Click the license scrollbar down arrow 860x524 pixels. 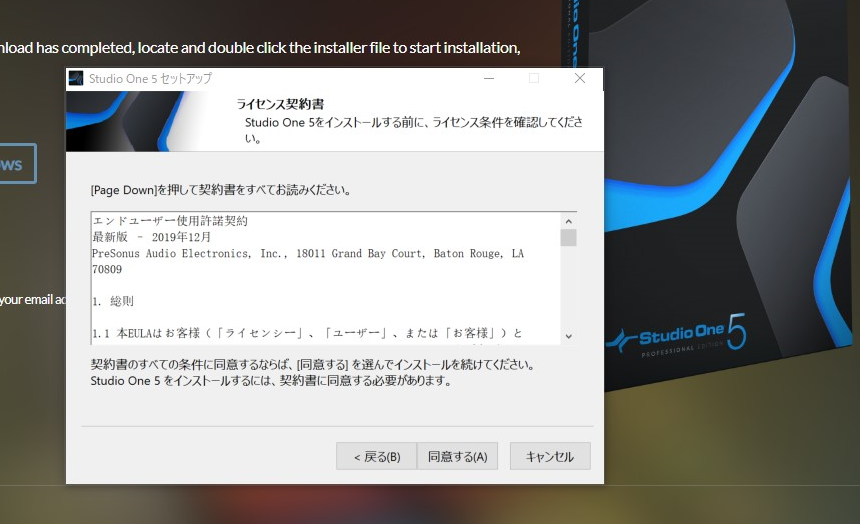click(569, 336)
